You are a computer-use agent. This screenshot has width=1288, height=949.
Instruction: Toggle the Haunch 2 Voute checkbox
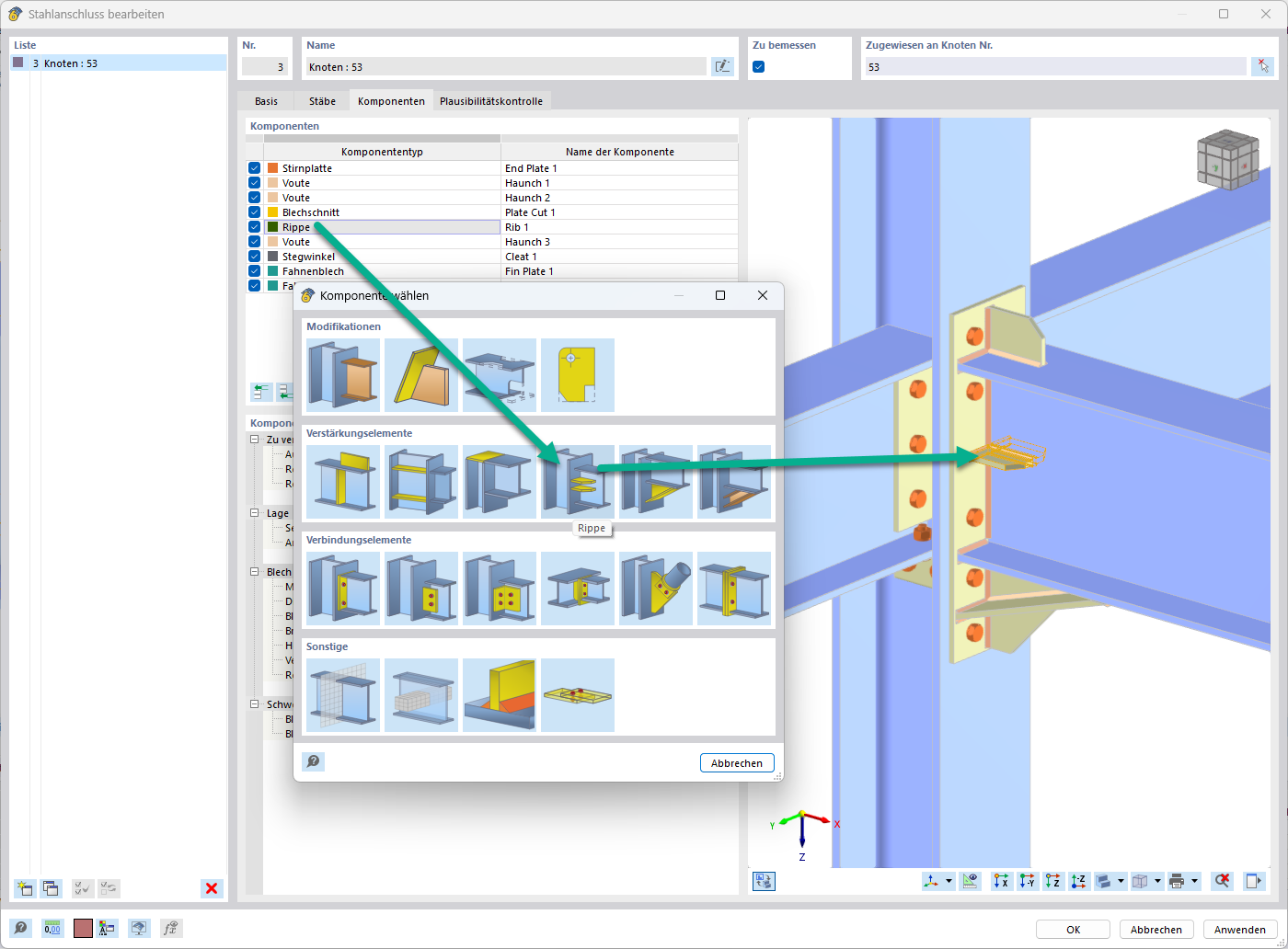point(255,198)
